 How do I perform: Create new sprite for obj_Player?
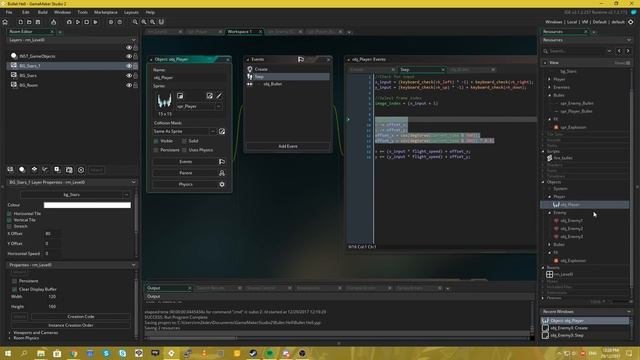point(180,96)
